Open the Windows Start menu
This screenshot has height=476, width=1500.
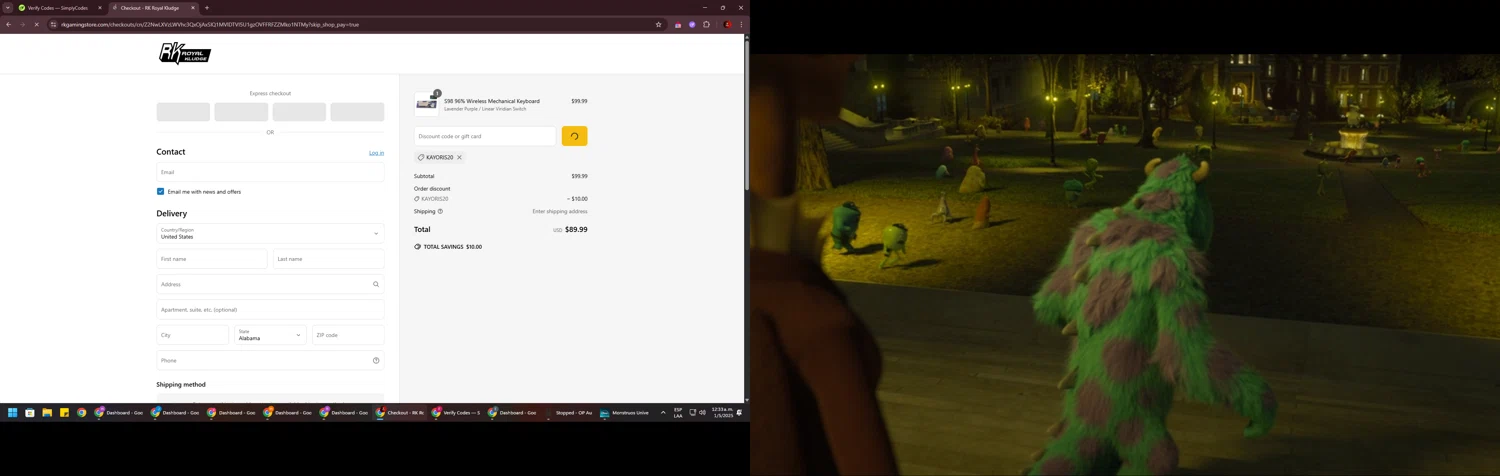[13, 412]
